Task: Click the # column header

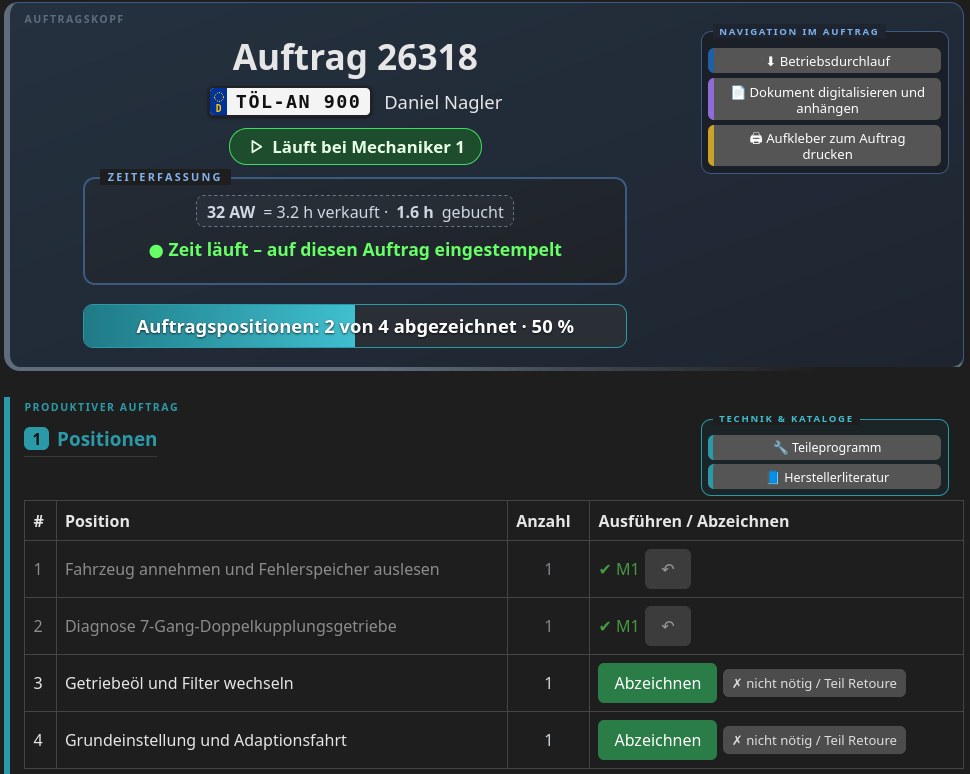Action: 38,521
